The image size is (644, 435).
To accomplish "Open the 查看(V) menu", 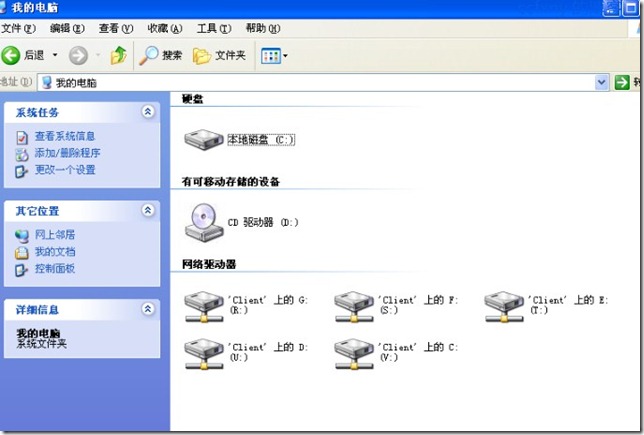I will point(116,28).
